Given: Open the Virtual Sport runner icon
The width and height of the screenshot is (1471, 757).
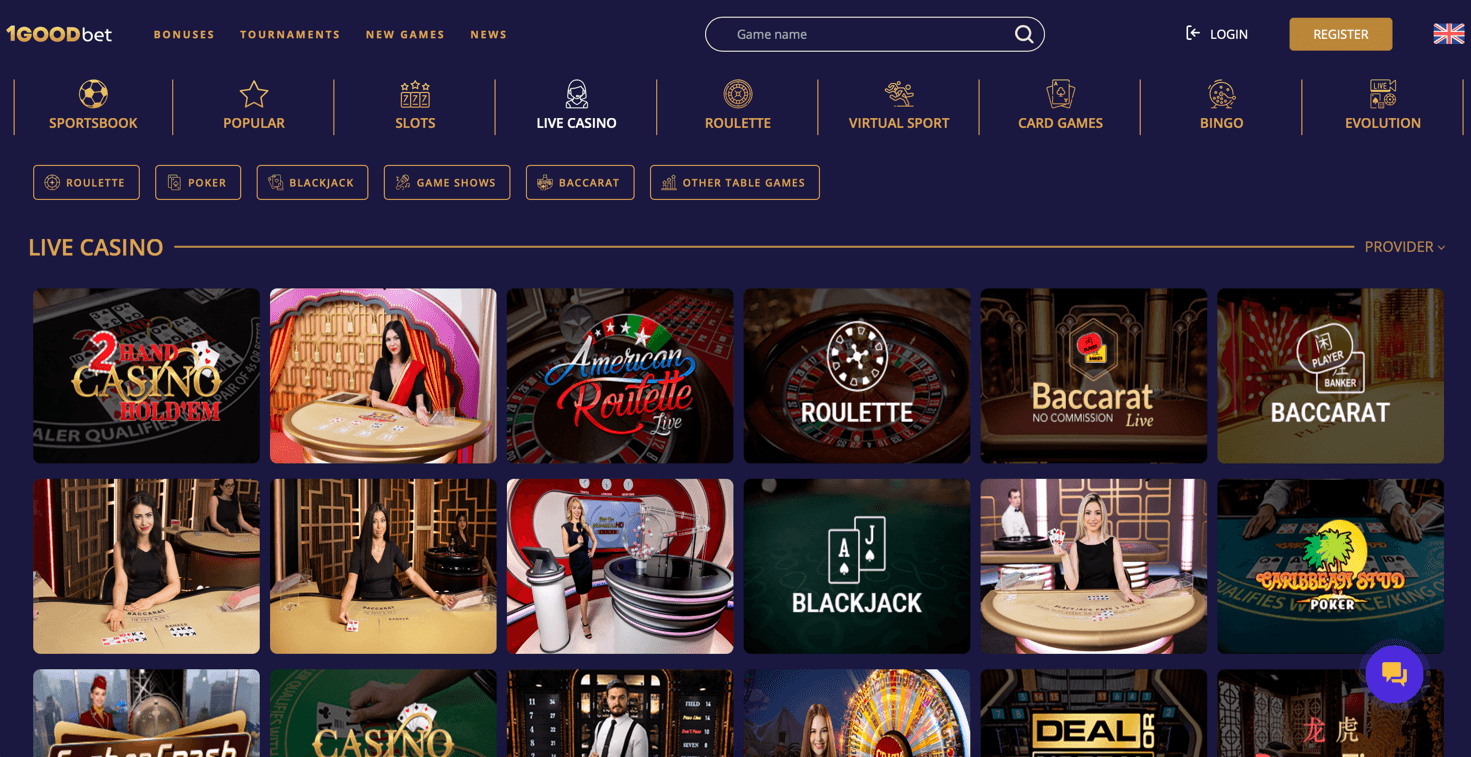Looking at the screenshot, I should click(x=899, y=94).
